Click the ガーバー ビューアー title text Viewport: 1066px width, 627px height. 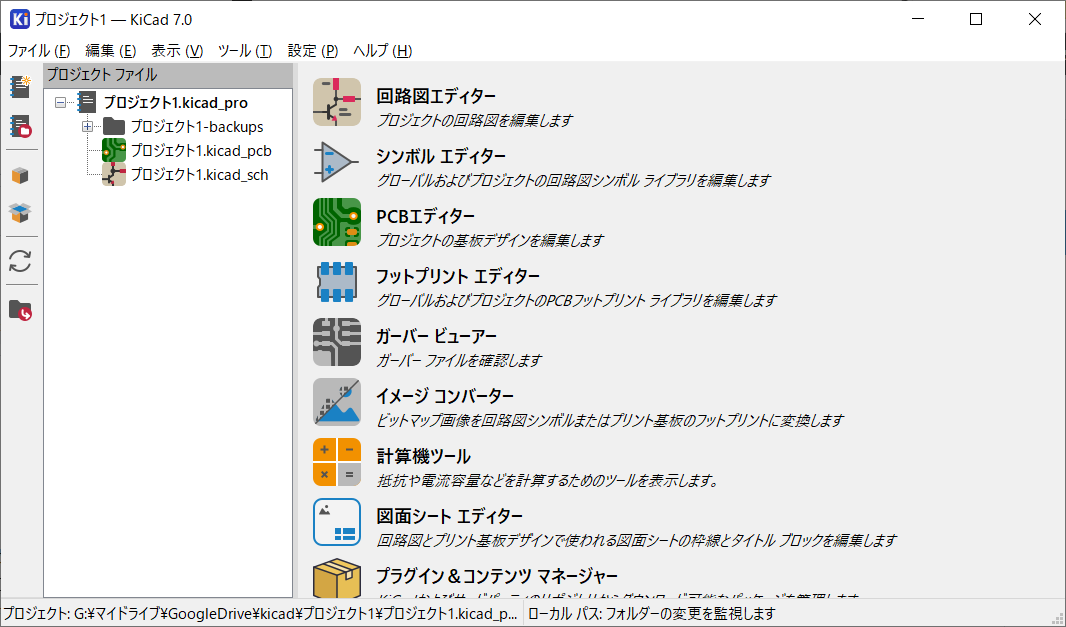pos(436,336)
